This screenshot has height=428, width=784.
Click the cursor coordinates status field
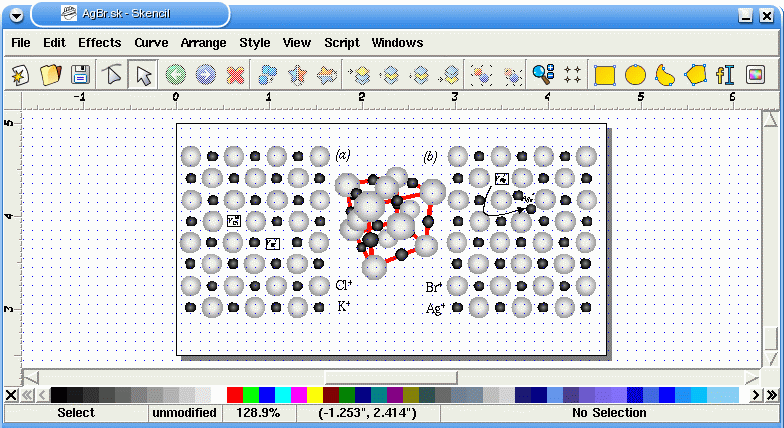pos(368,413)
